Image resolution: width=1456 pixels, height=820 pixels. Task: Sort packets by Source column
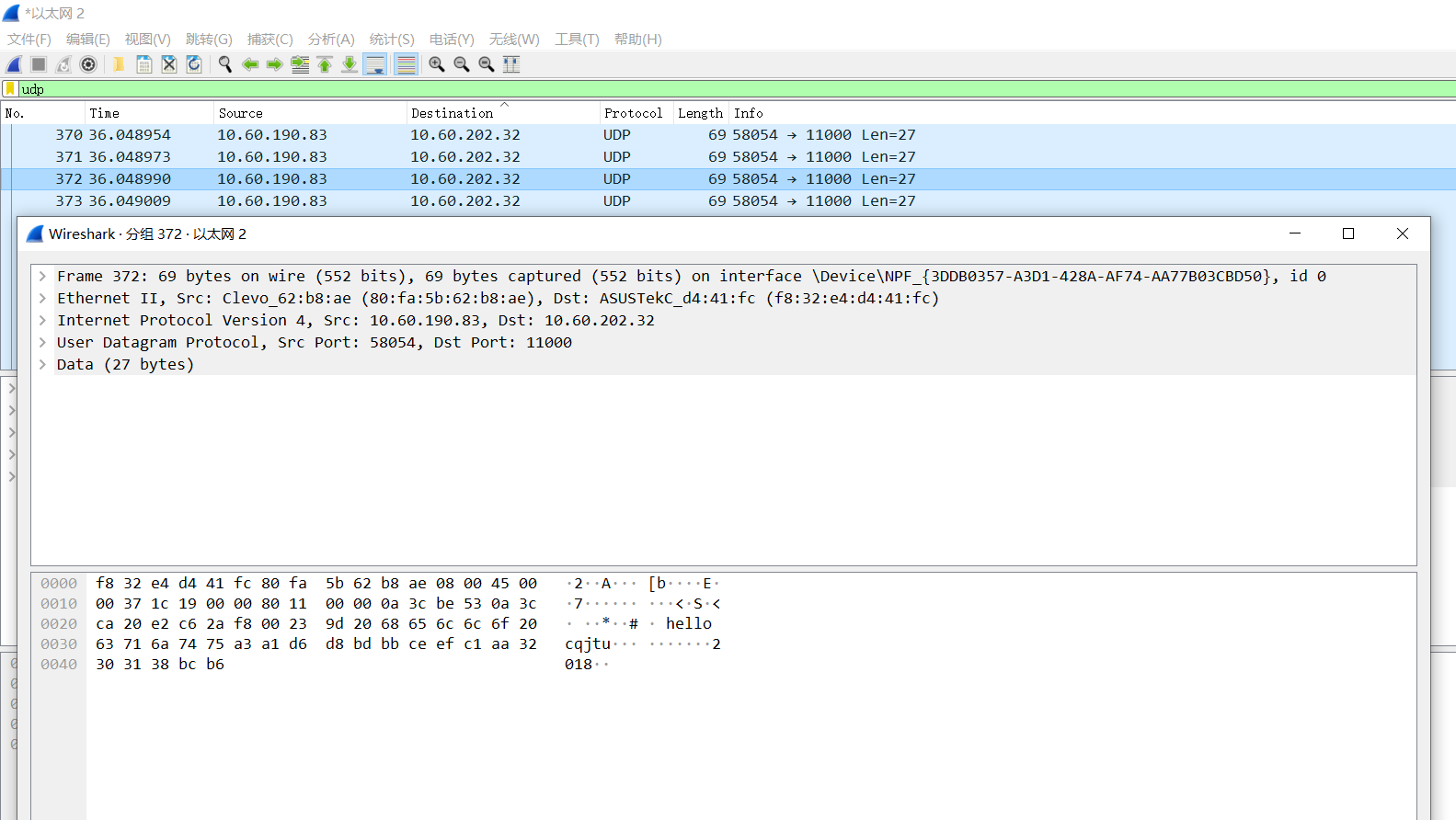310,113
